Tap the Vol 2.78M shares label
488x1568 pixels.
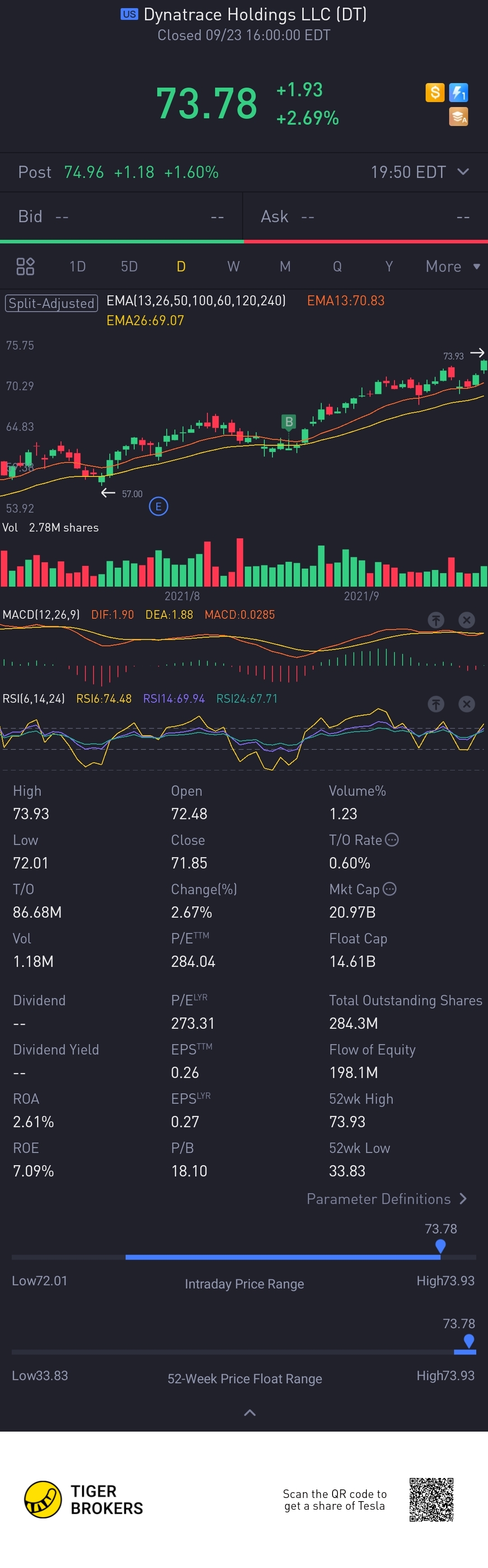51,528
